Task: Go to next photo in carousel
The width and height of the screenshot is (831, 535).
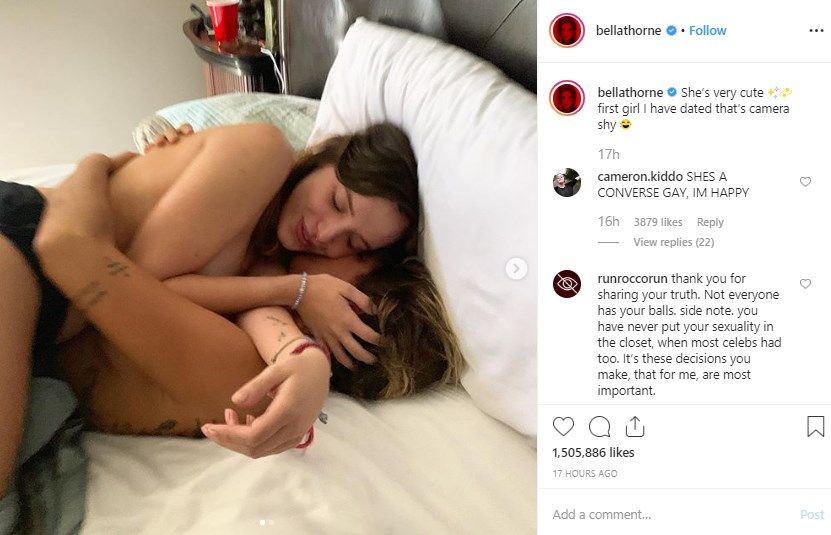Action: [x=516, y=268]
